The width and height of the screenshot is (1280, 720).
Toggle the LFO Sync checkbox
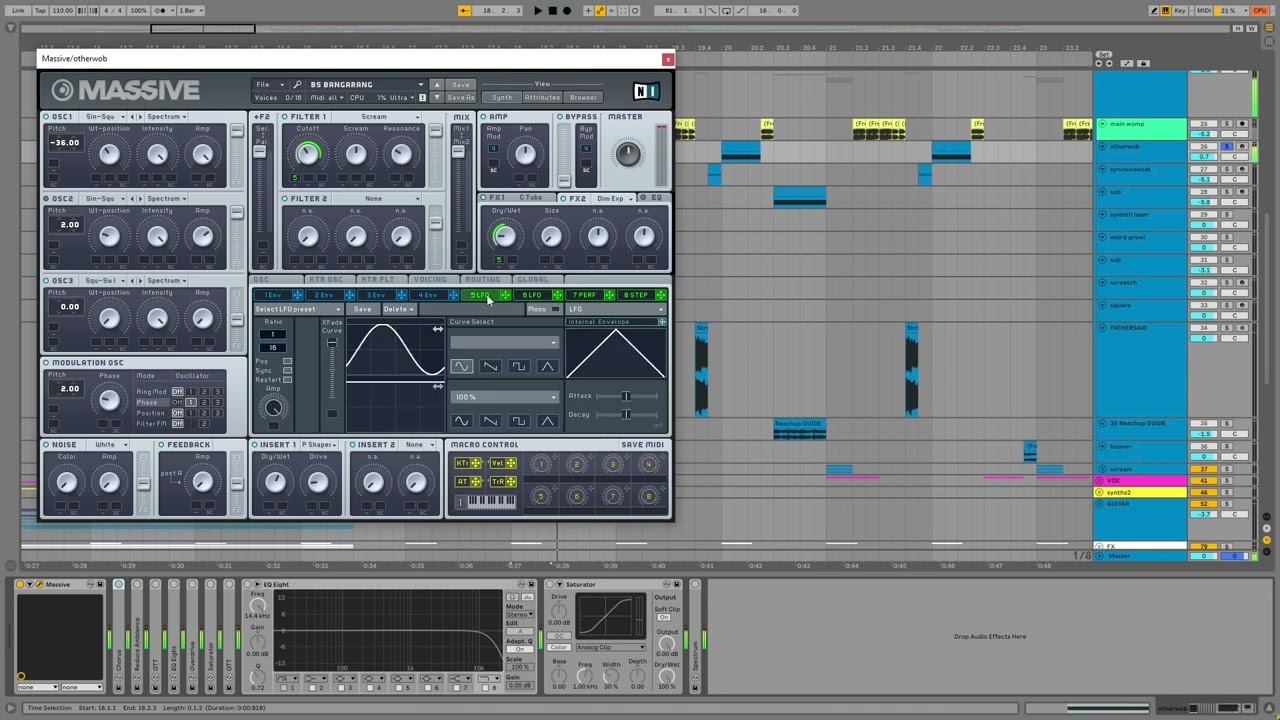click(x=288, y=370)
